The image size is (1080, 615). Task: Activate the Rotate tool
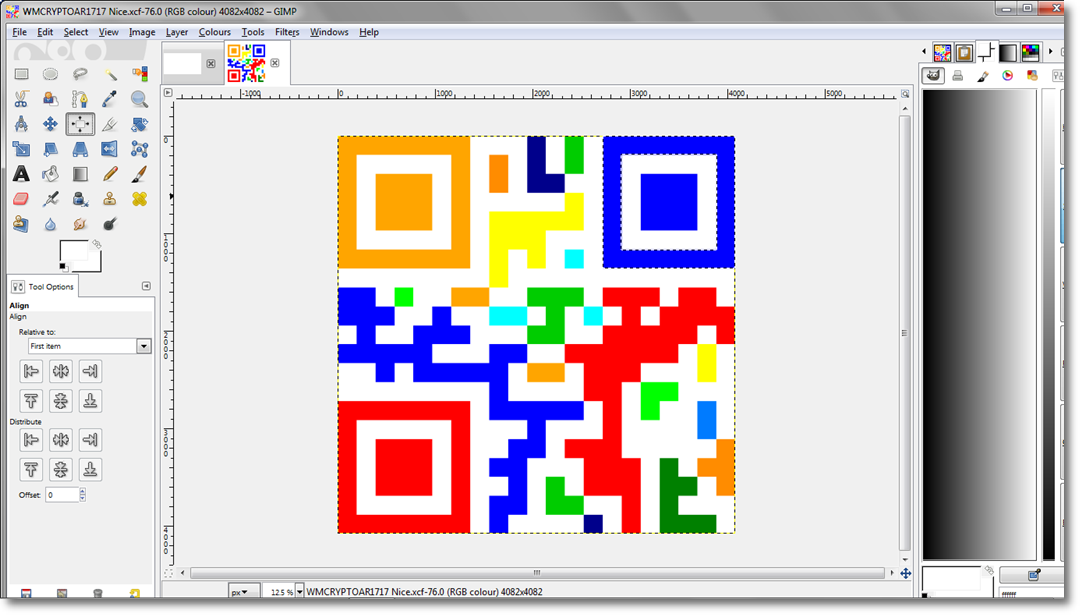pyautogui.click(x=139, y=124)
